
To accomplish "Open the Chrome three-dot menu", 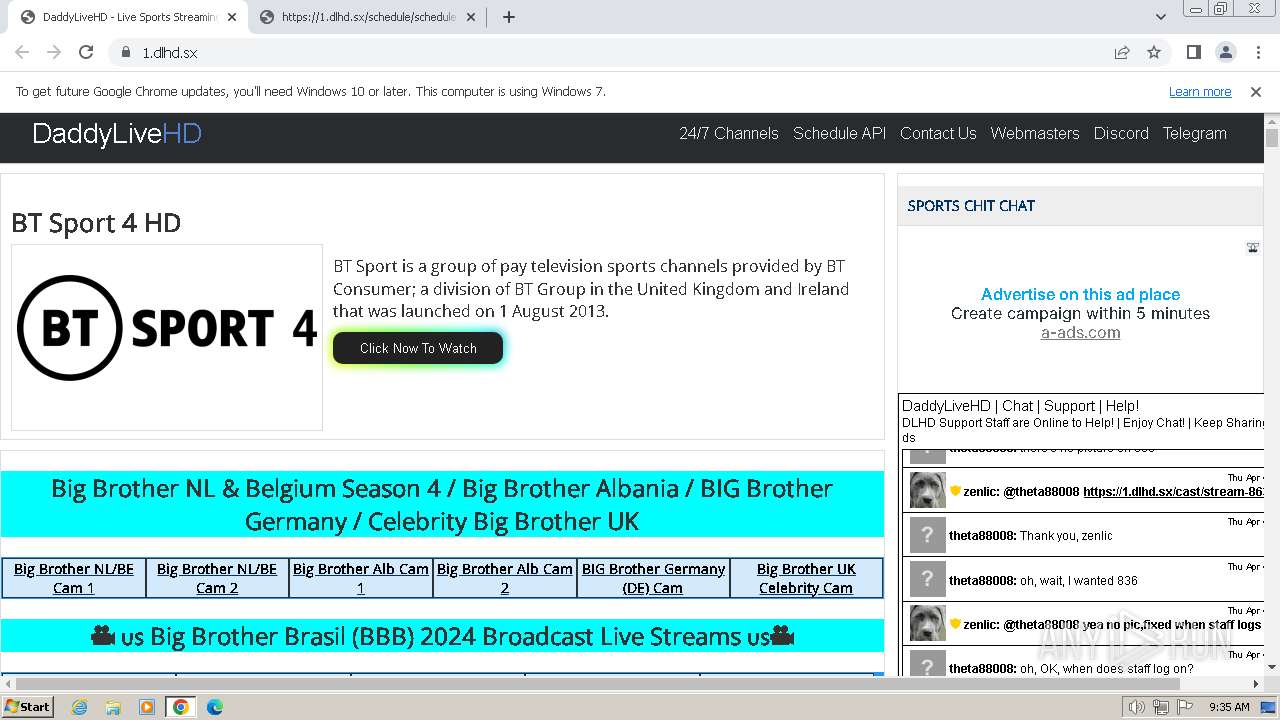I will (x=1258, y=53).
